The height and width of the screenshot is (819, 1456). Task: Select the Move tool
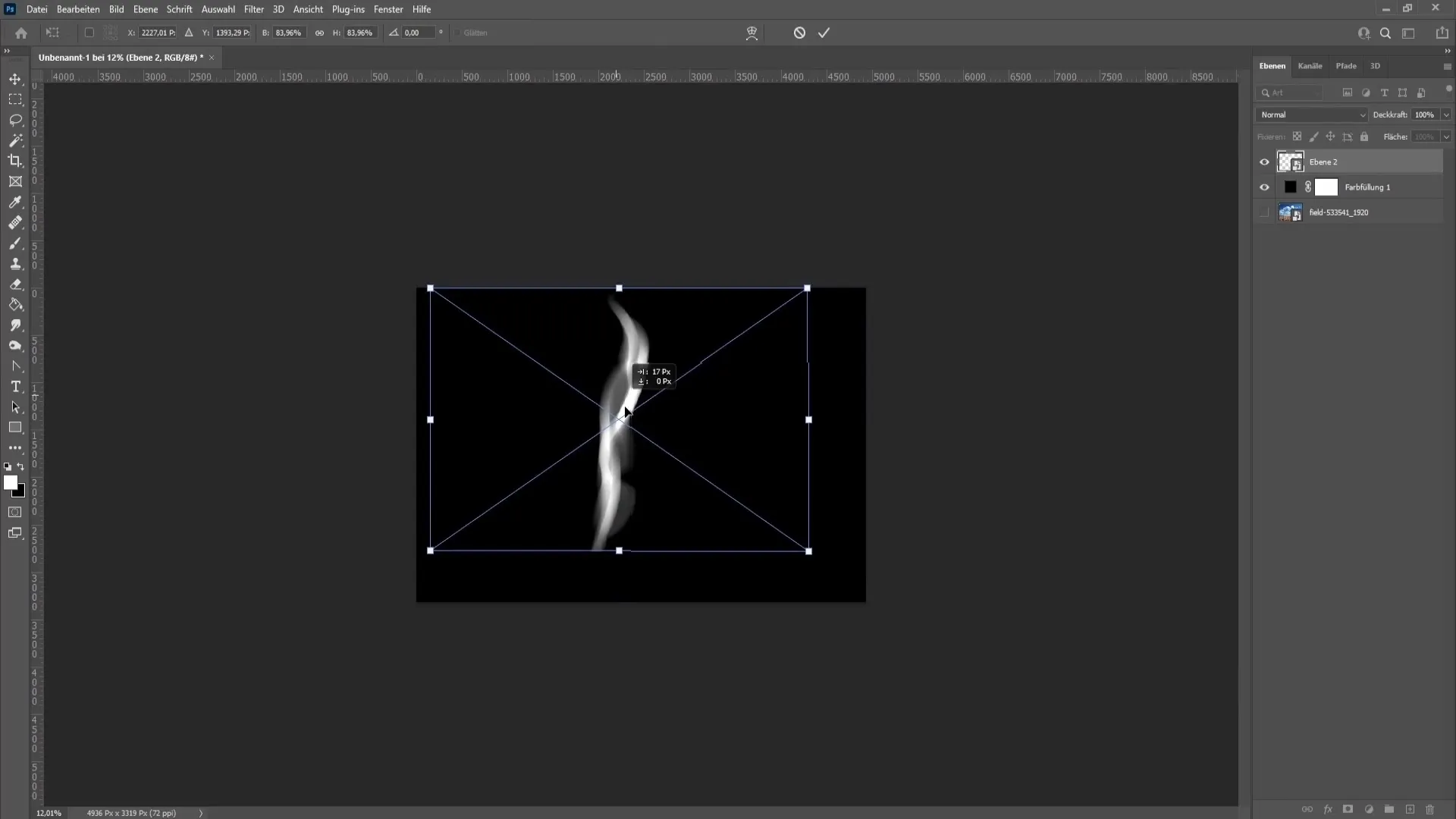(x=14, y=79)
